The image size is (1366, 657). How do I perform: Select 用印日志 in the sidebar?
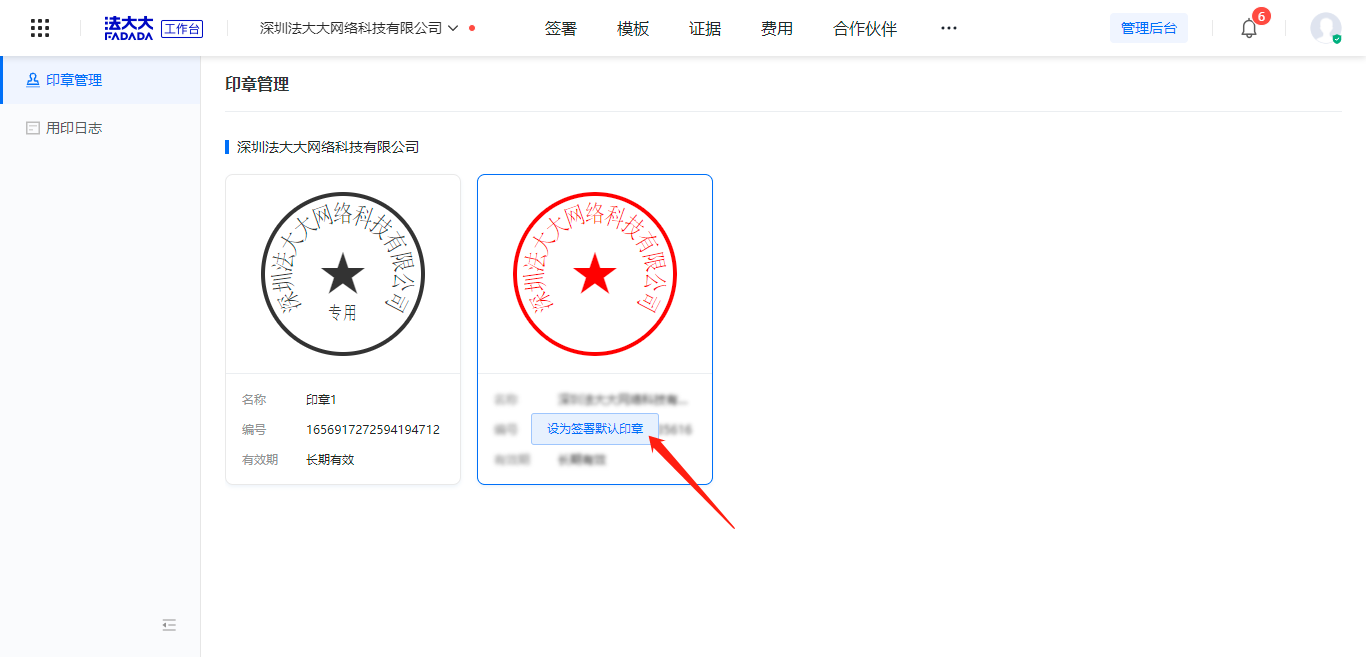100,128
